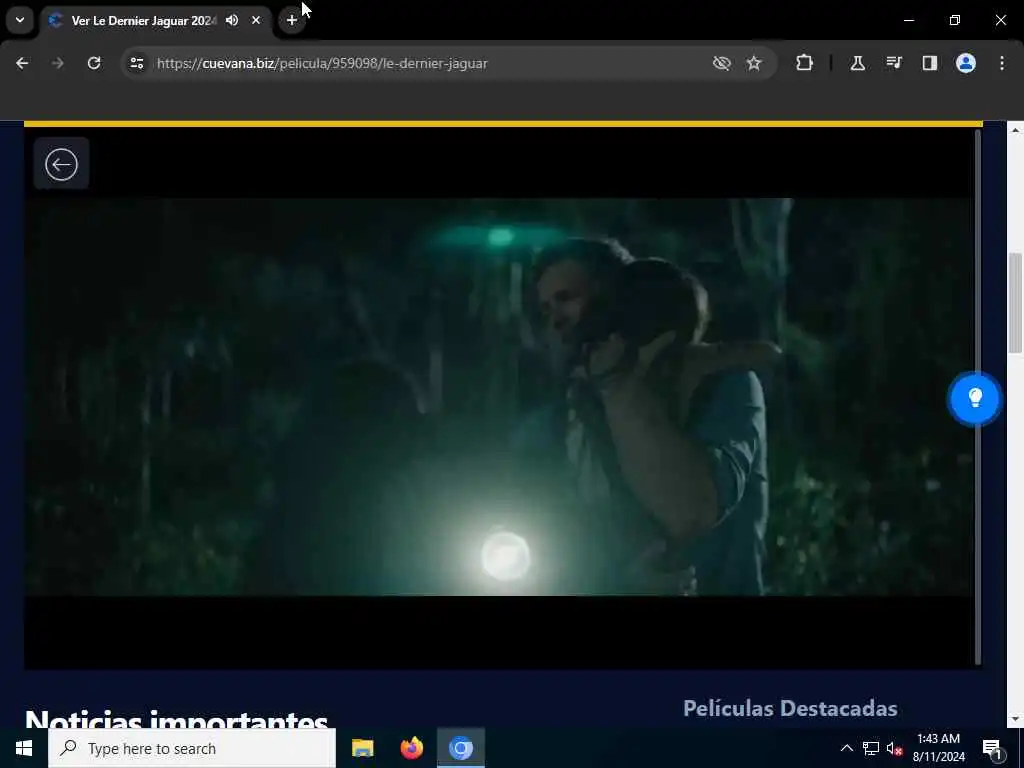Launch Firefox from the taskbar
Viewport: 1024px width, 768px height.
[x=411, y=748]
